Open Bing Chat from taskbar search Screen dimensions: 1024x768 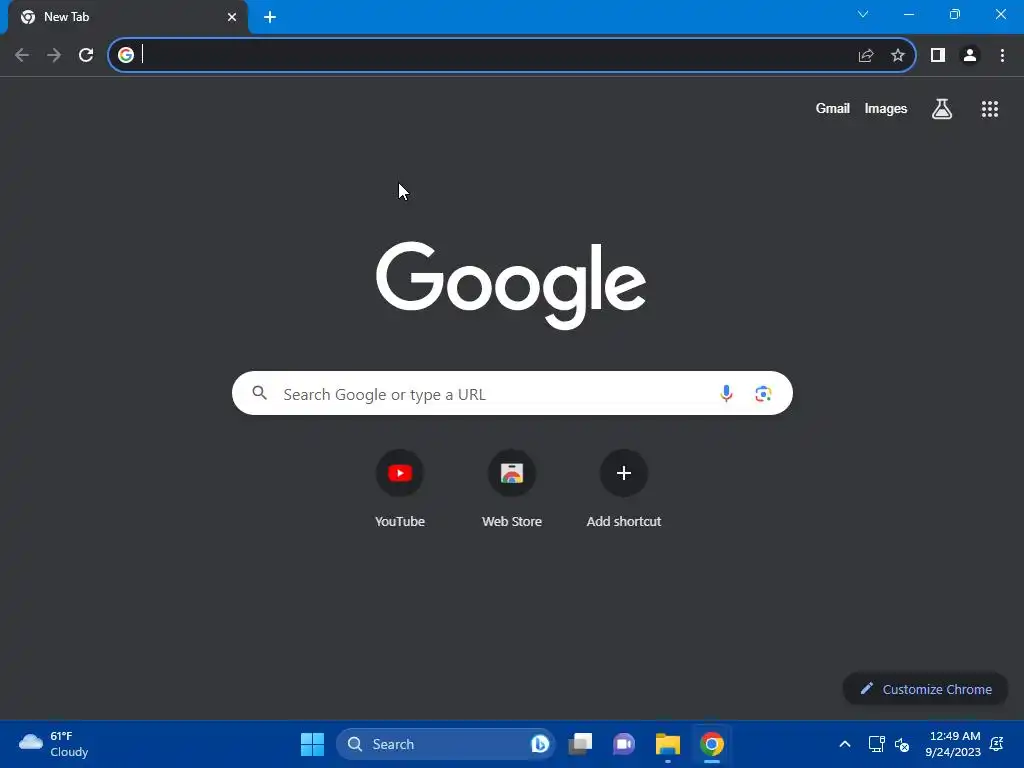click(x=539, y=744)
